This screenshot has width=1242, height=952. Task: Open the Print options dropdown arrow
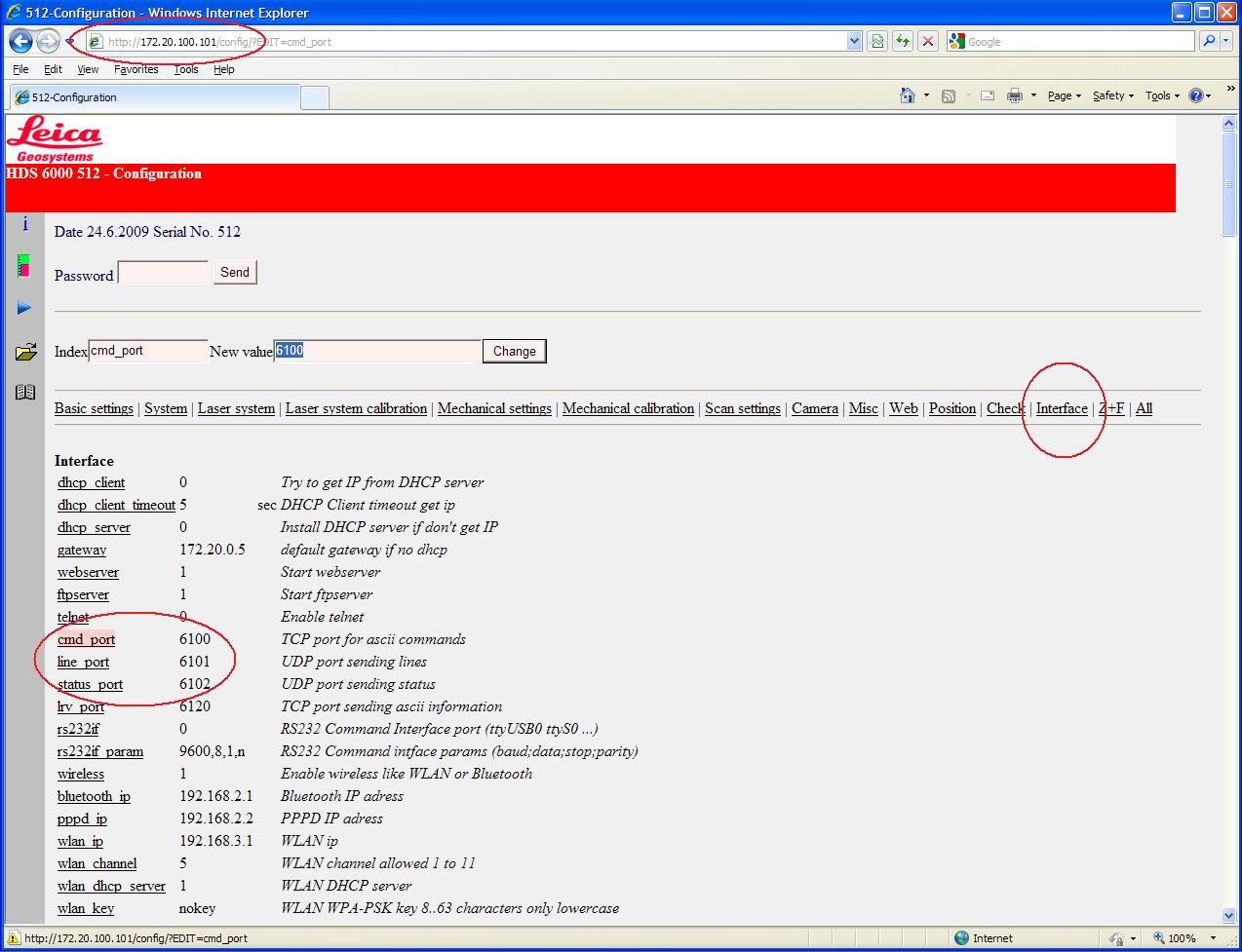(1033, 95)
